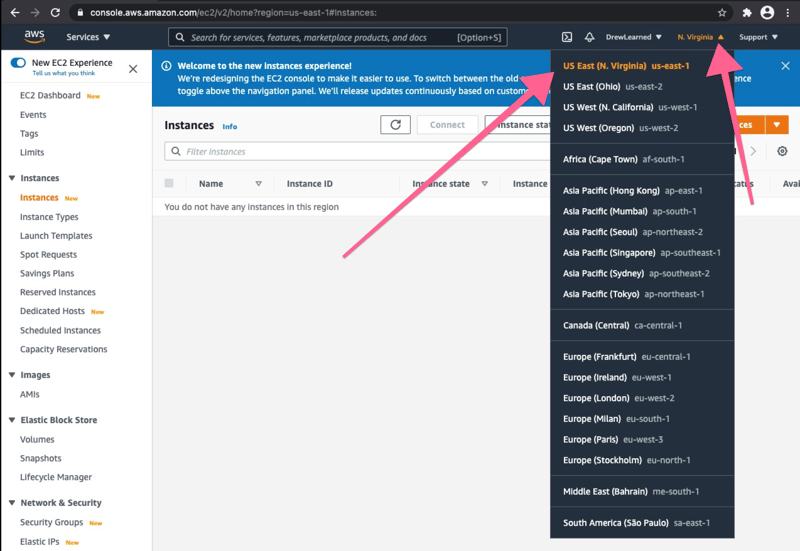Open the browser extensions puzzle icon
The width and height of the screenshot is (800, 551).
tap(747, 13)
